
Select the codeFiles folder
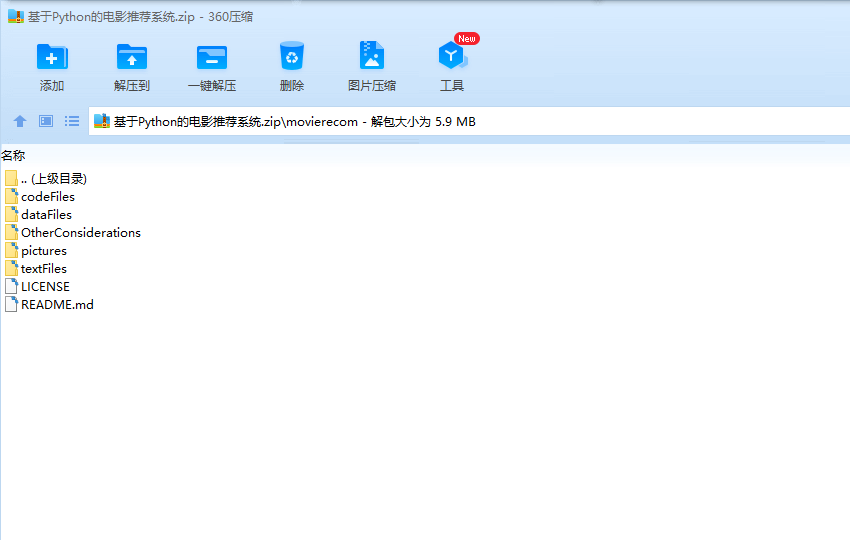tap(40, 196)
